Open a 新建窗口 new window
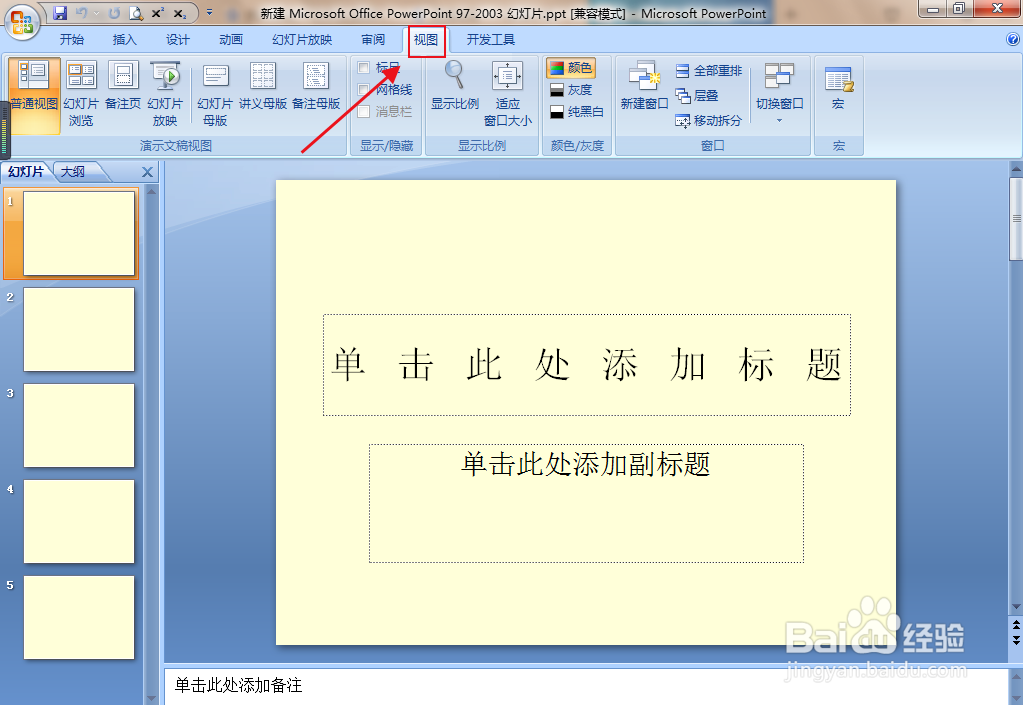Screen dimensions: 1023x705 645,87
